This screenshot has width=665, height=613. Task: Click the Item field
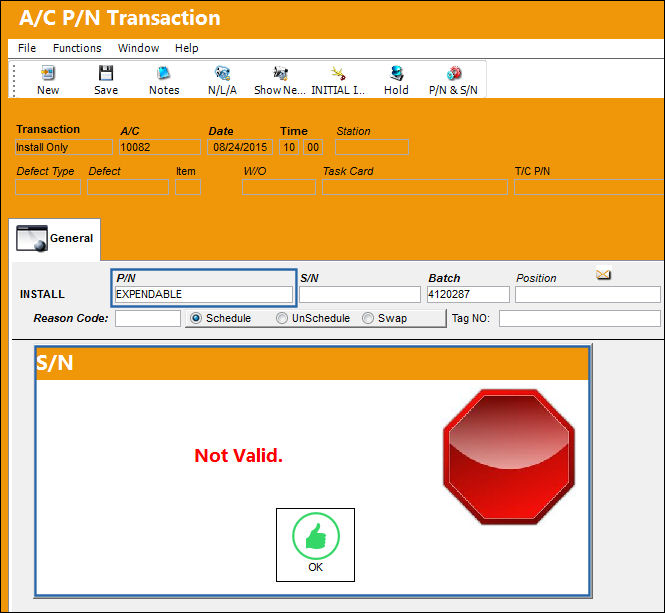188,187
